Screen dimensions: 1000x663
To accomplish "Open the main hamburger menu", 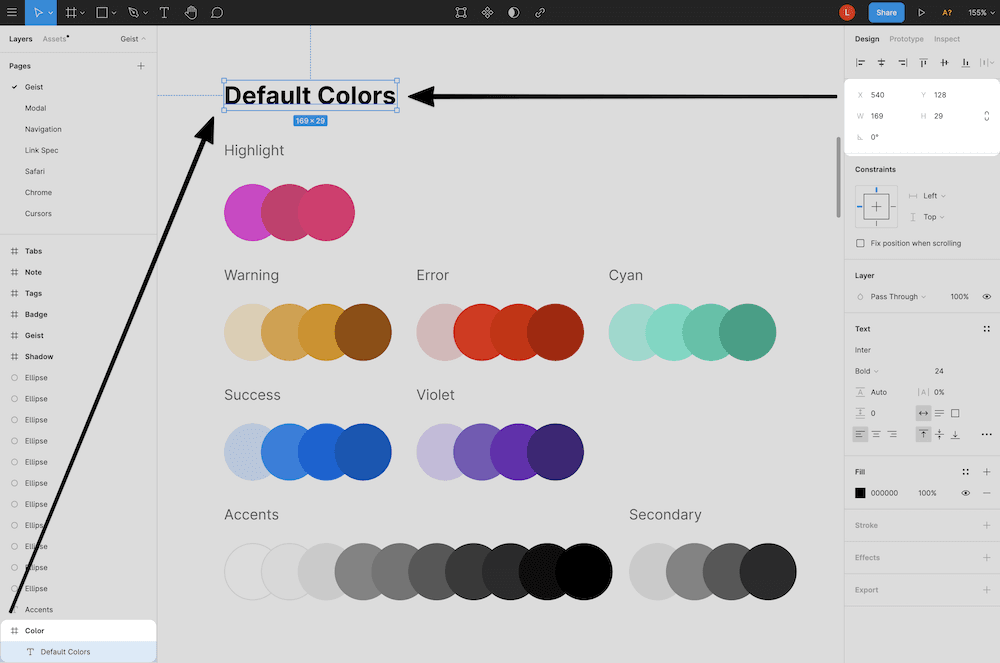I will pos(12,13).
